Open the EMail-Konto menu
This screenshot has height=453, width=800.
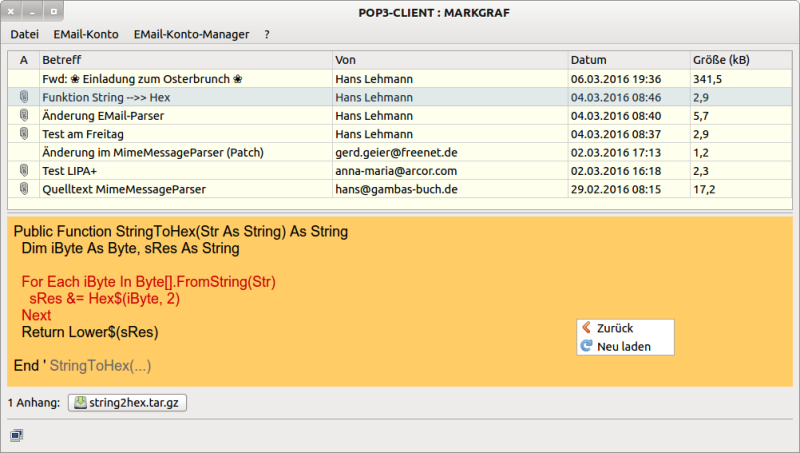click(x=85, y=34)
